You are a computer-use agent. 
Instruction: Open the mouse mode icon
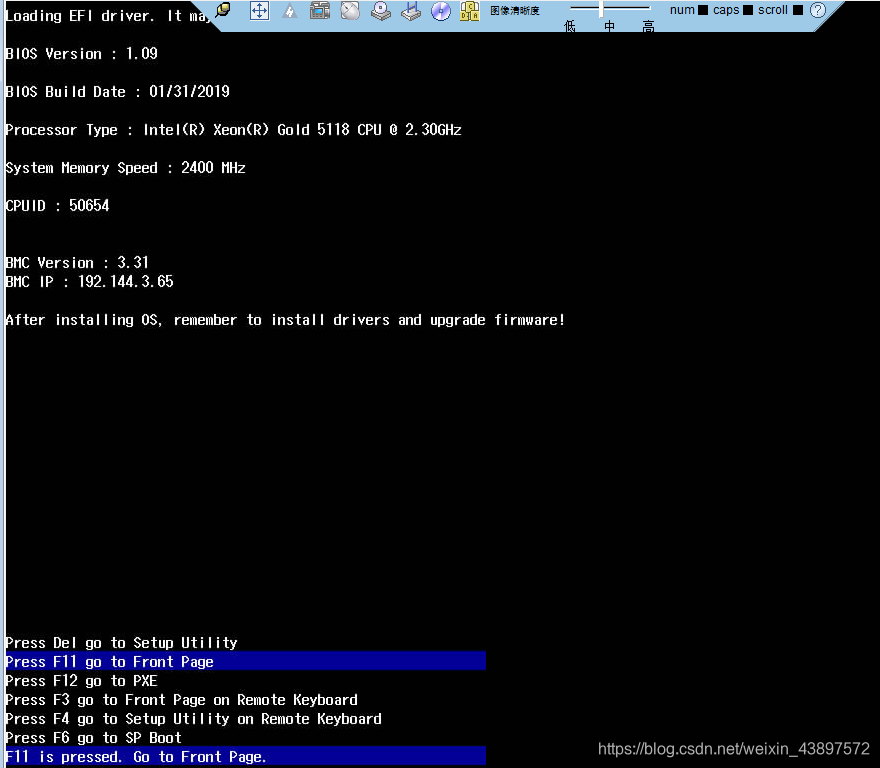click(x=350, y=11)
